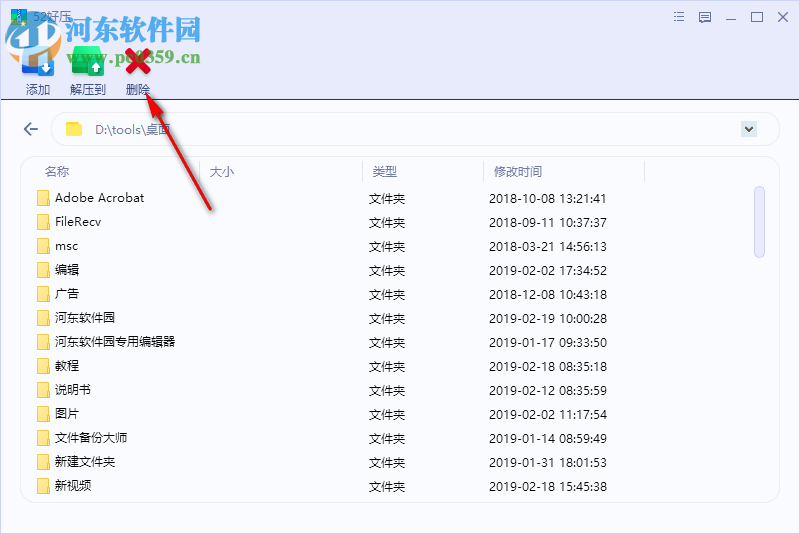Click the 图片 folder name
800x534 pixels.
67,414
